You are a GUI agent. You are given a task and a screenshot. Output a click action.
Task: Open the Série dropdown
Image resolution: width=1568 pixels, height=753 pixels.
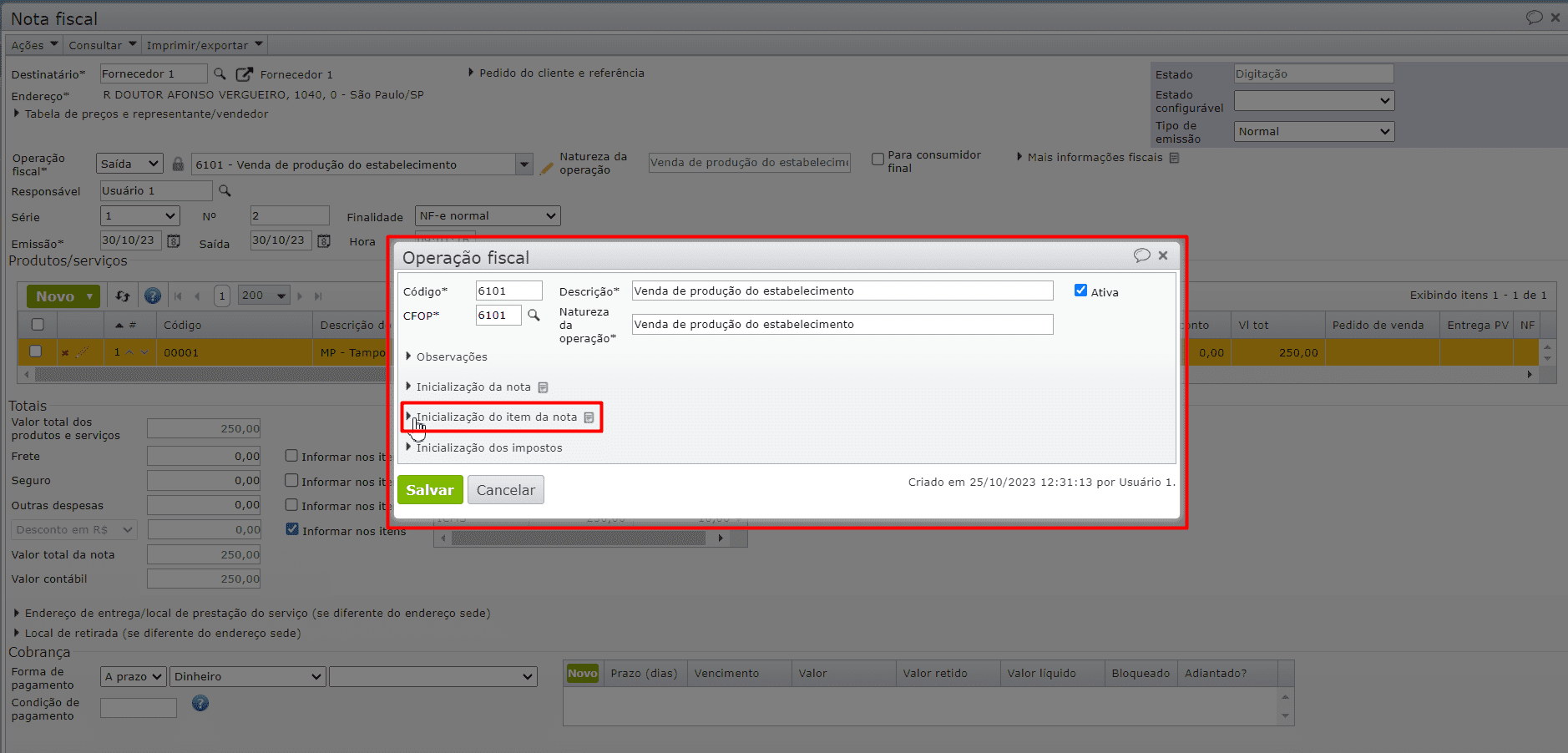click(x=140, y=216)
